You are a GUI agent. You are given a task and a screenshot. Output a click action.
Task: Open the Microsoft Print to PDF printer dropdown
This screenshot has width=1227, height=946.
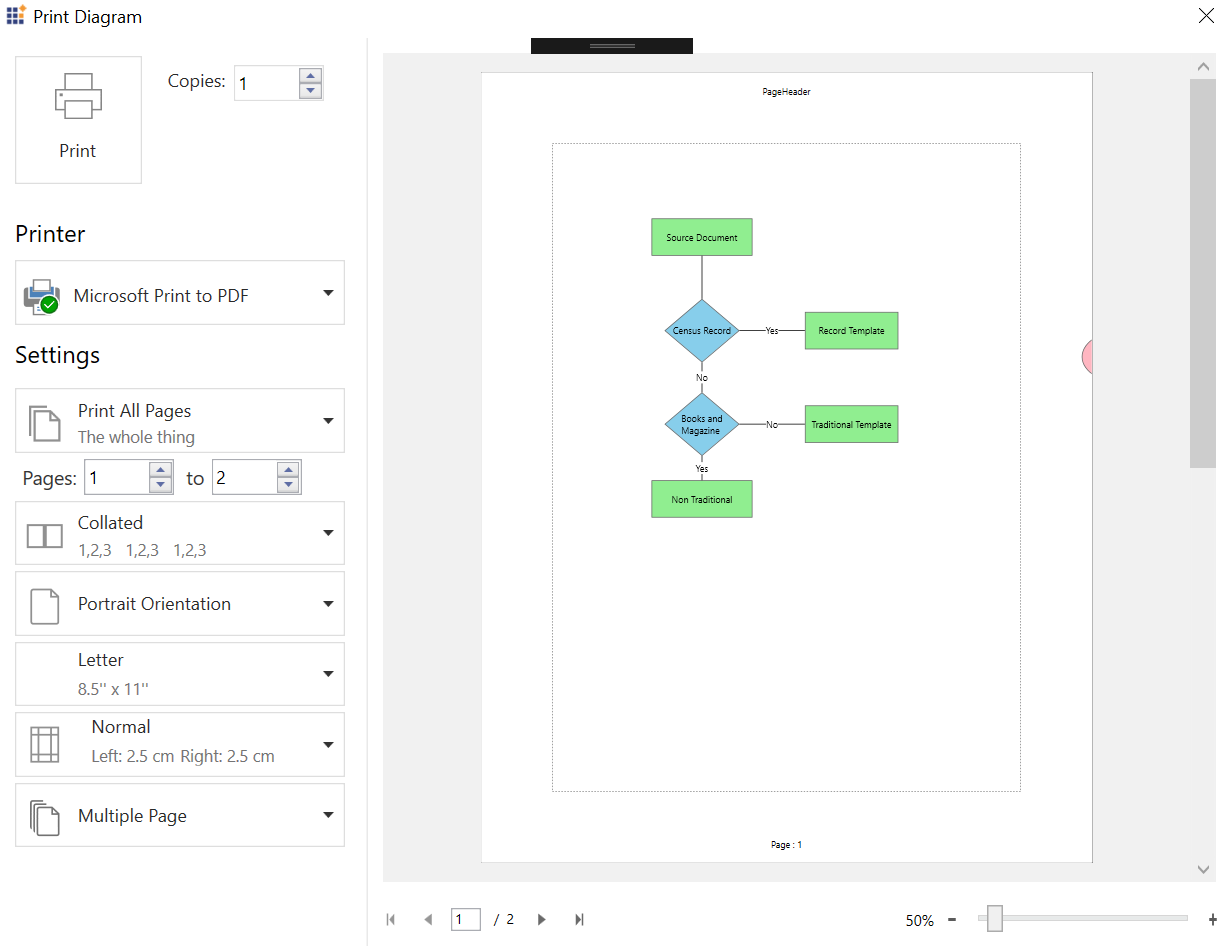(180, 293)
